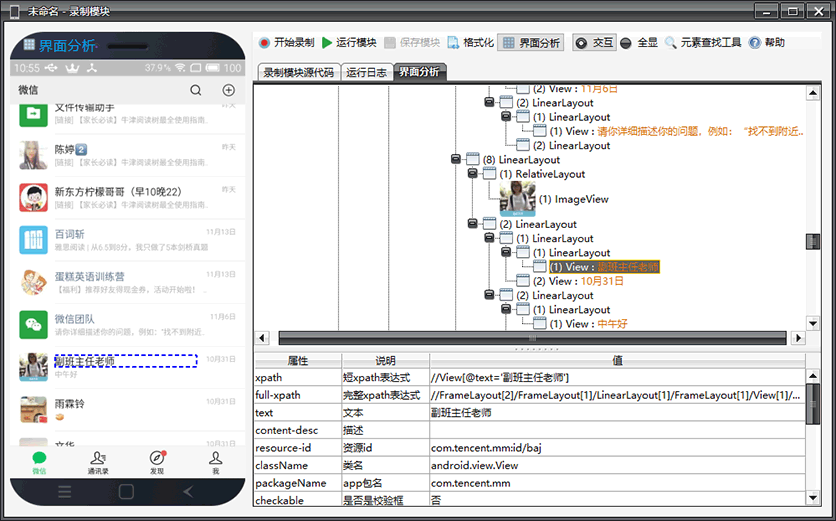
Task: Collapse (2) LinearLayout below ImageView
Action: [472, 224]
